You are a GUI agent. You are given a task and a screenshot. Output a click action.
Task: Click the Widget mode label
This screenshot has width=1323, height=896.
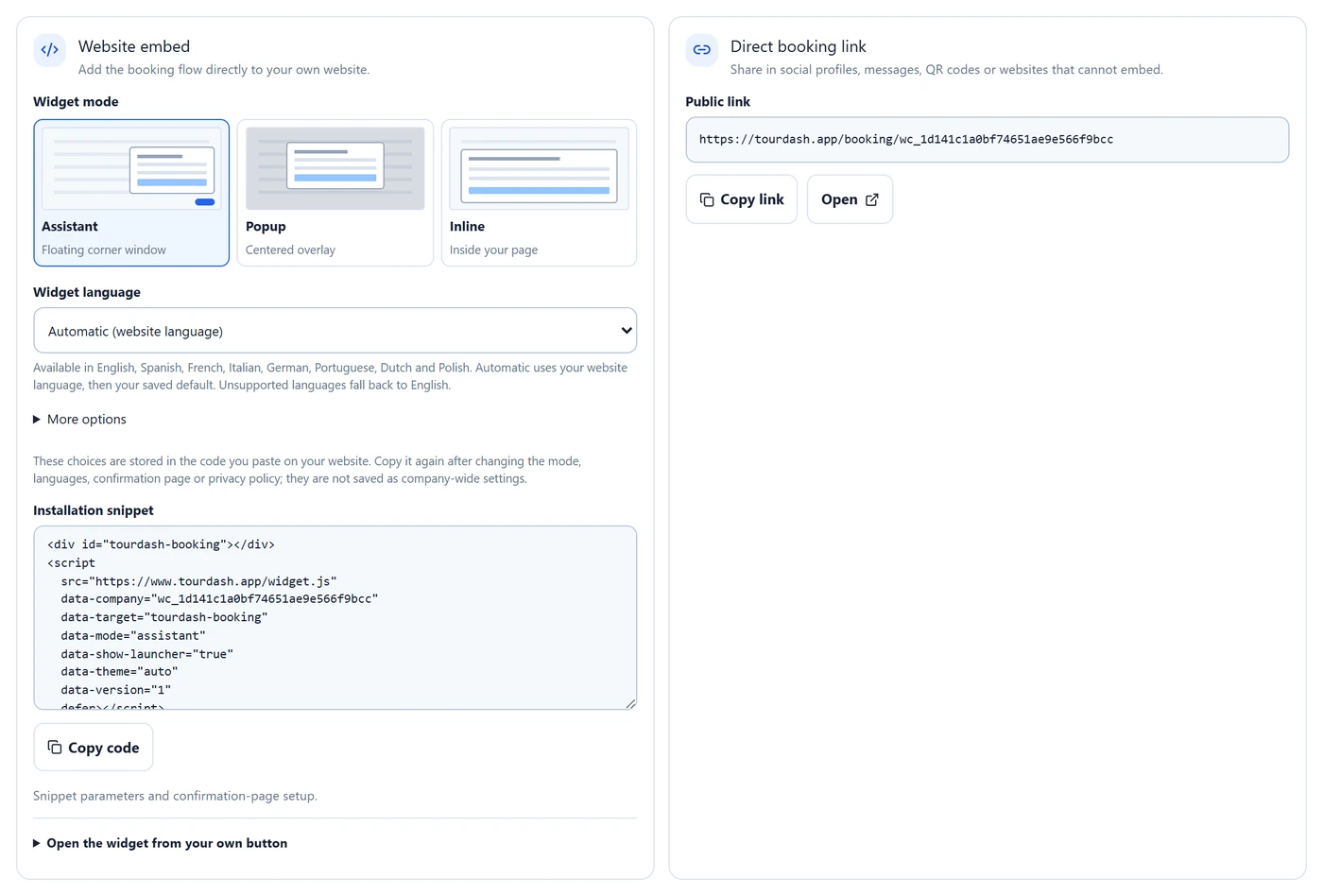pos(77,102)
